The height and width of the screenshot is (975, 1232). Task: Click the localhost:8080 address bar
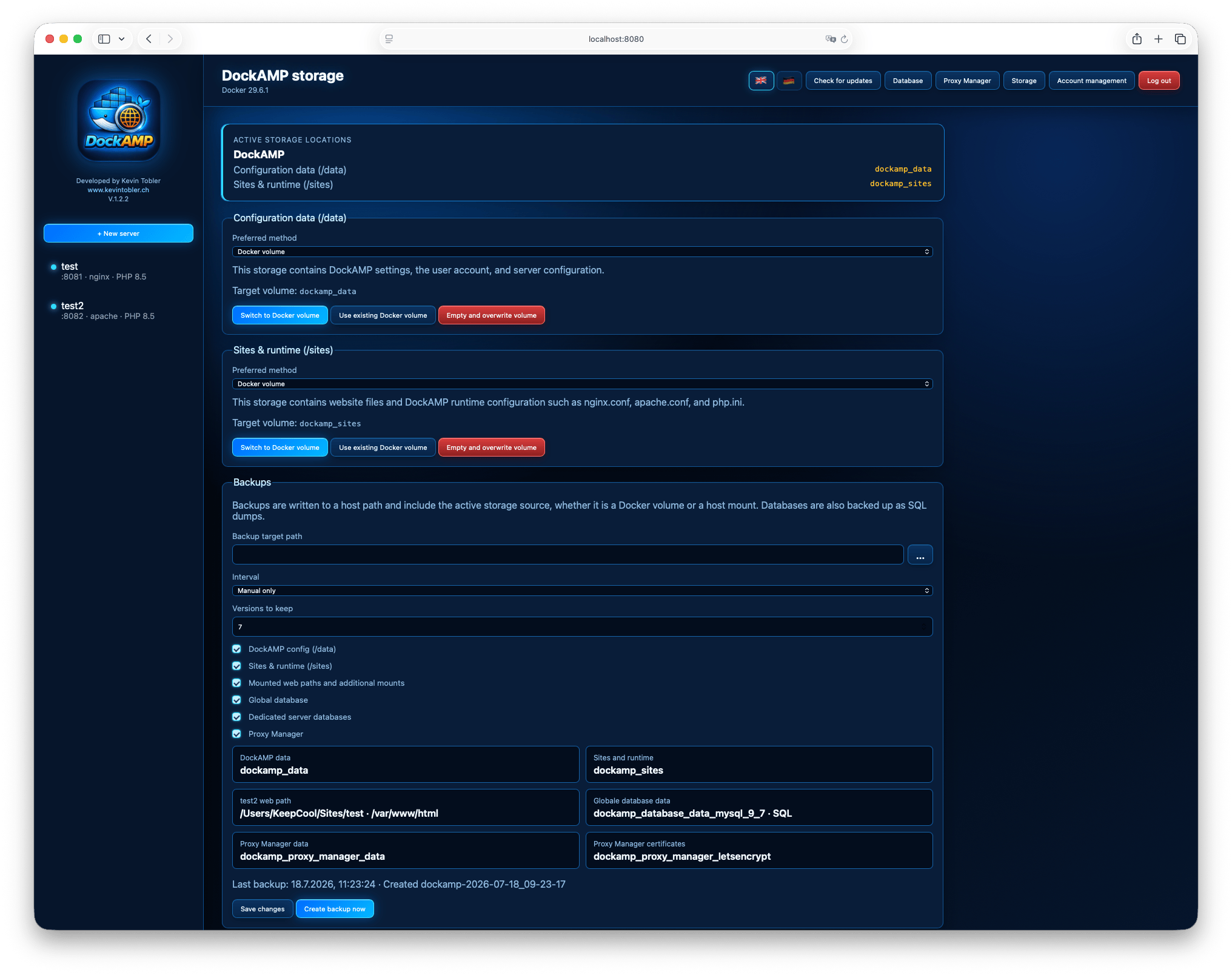click(x=616, y=39)
